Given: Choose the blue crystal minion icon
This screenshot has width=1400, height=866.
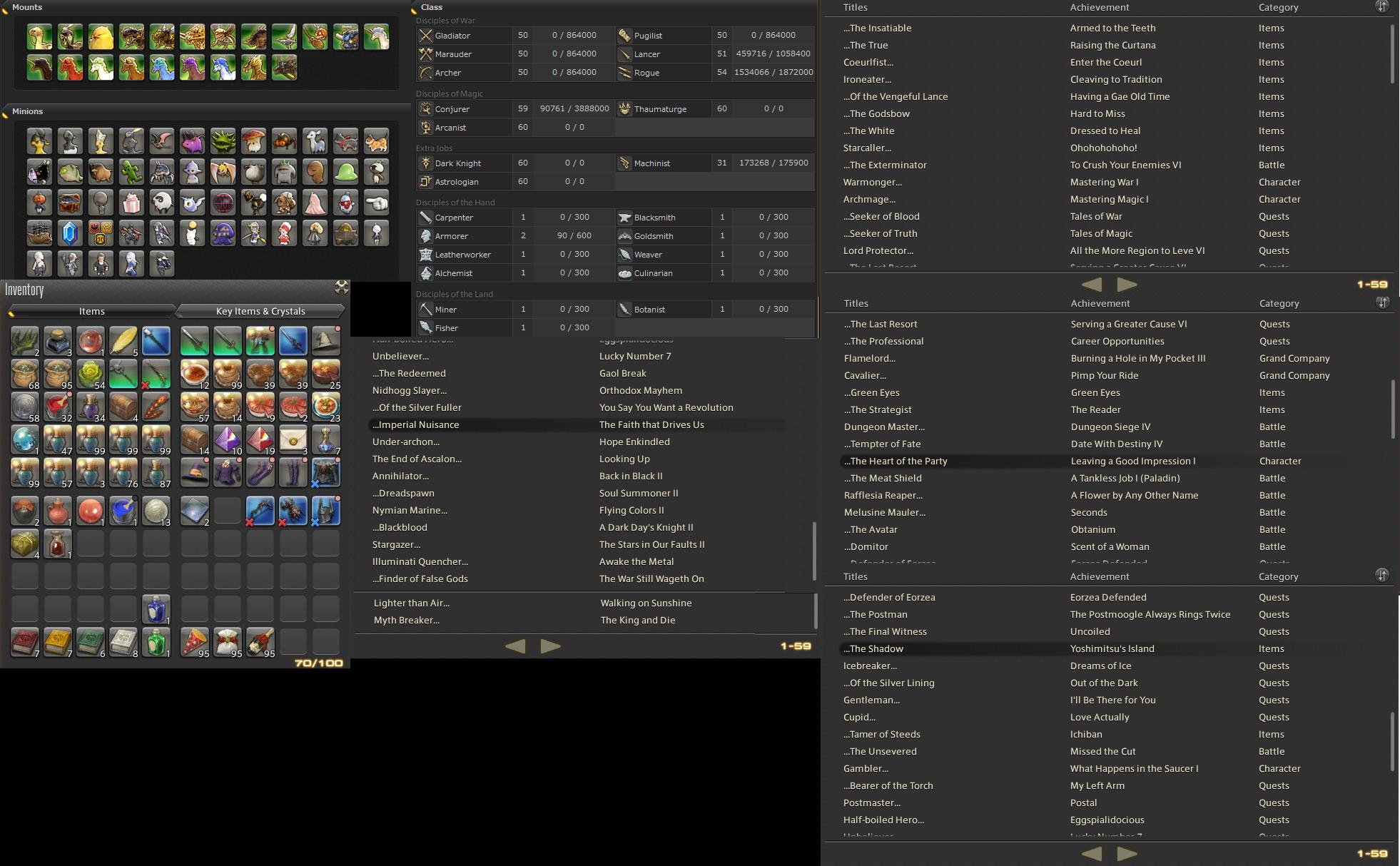Looking at the screenshot, I should pyautogui.click(x=70, y=233).
